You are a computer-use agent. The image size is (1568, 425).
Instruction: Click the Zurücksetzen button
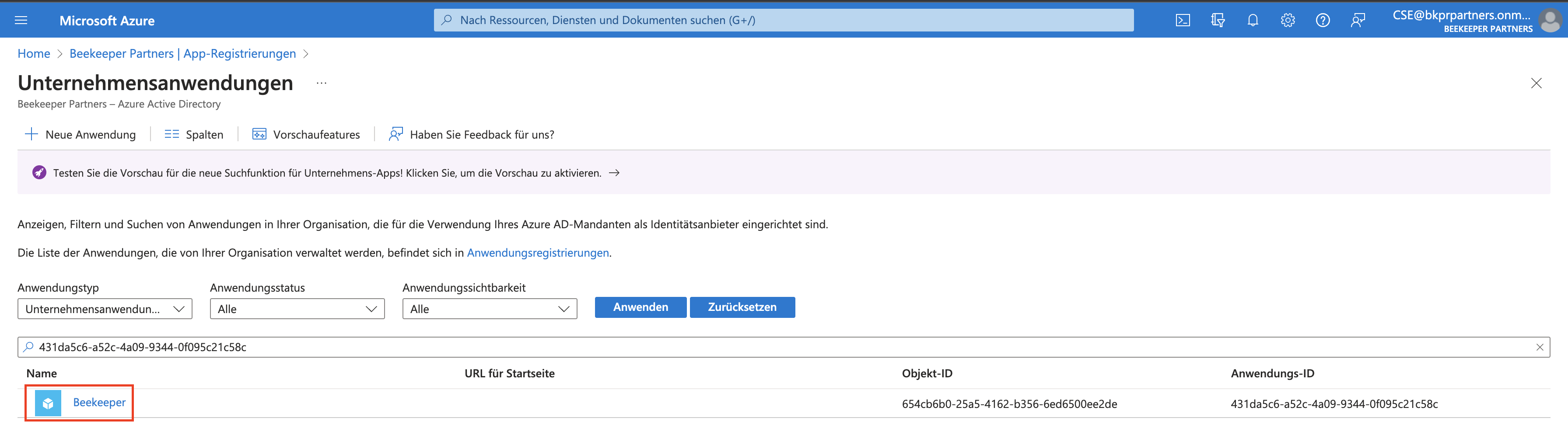click(x=742, y=307)
